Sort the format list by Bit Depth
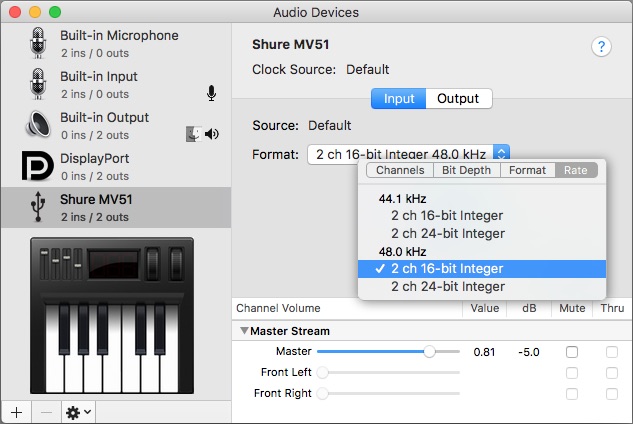 tap(466, 170)
